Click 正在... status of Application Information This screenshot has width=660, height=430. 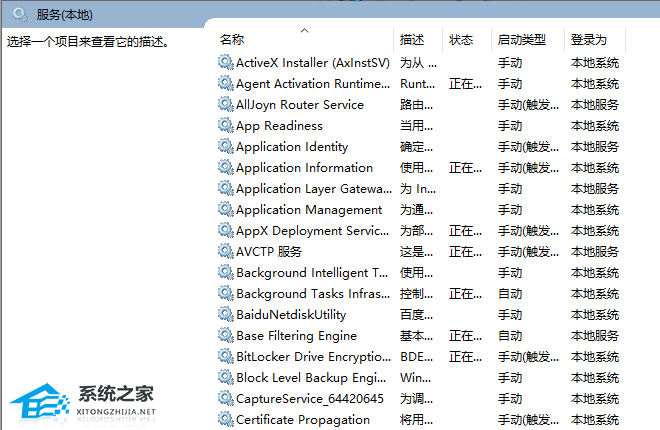465,168
